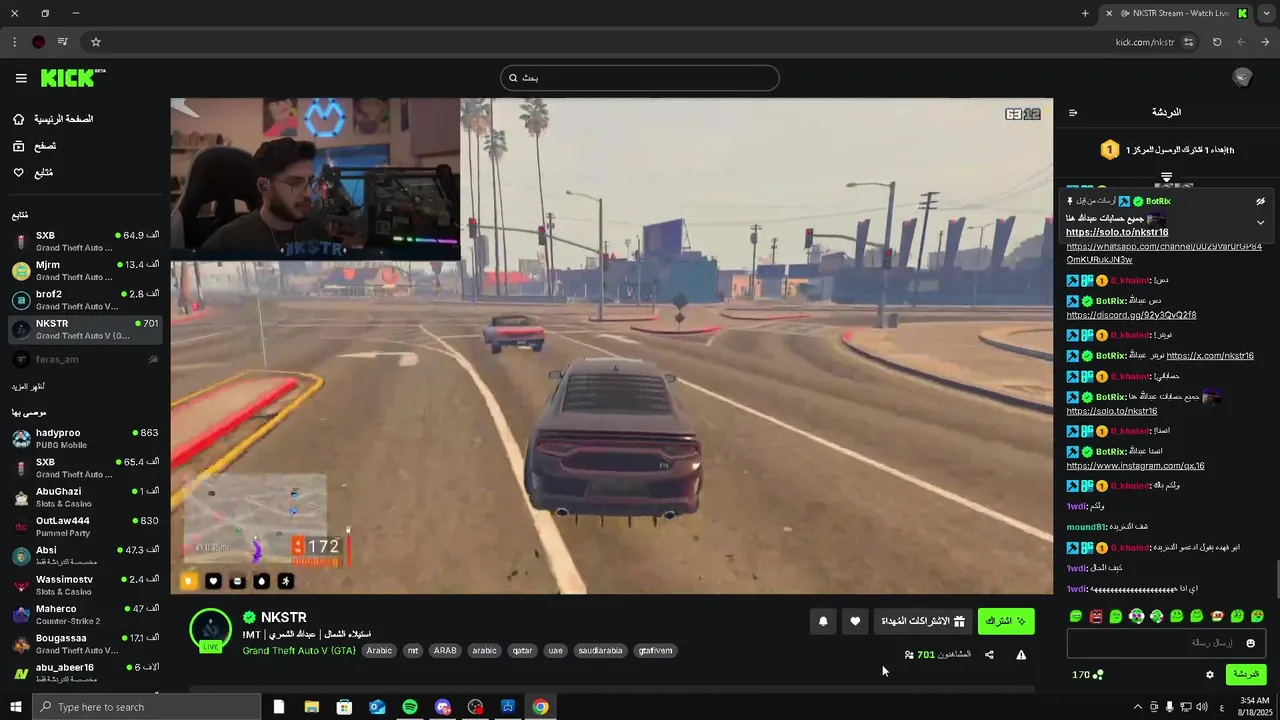Viewport: 1280px width, 720px height.
Task: Open hadyproo PUBG Mobile channel
Action: point(85,438)
